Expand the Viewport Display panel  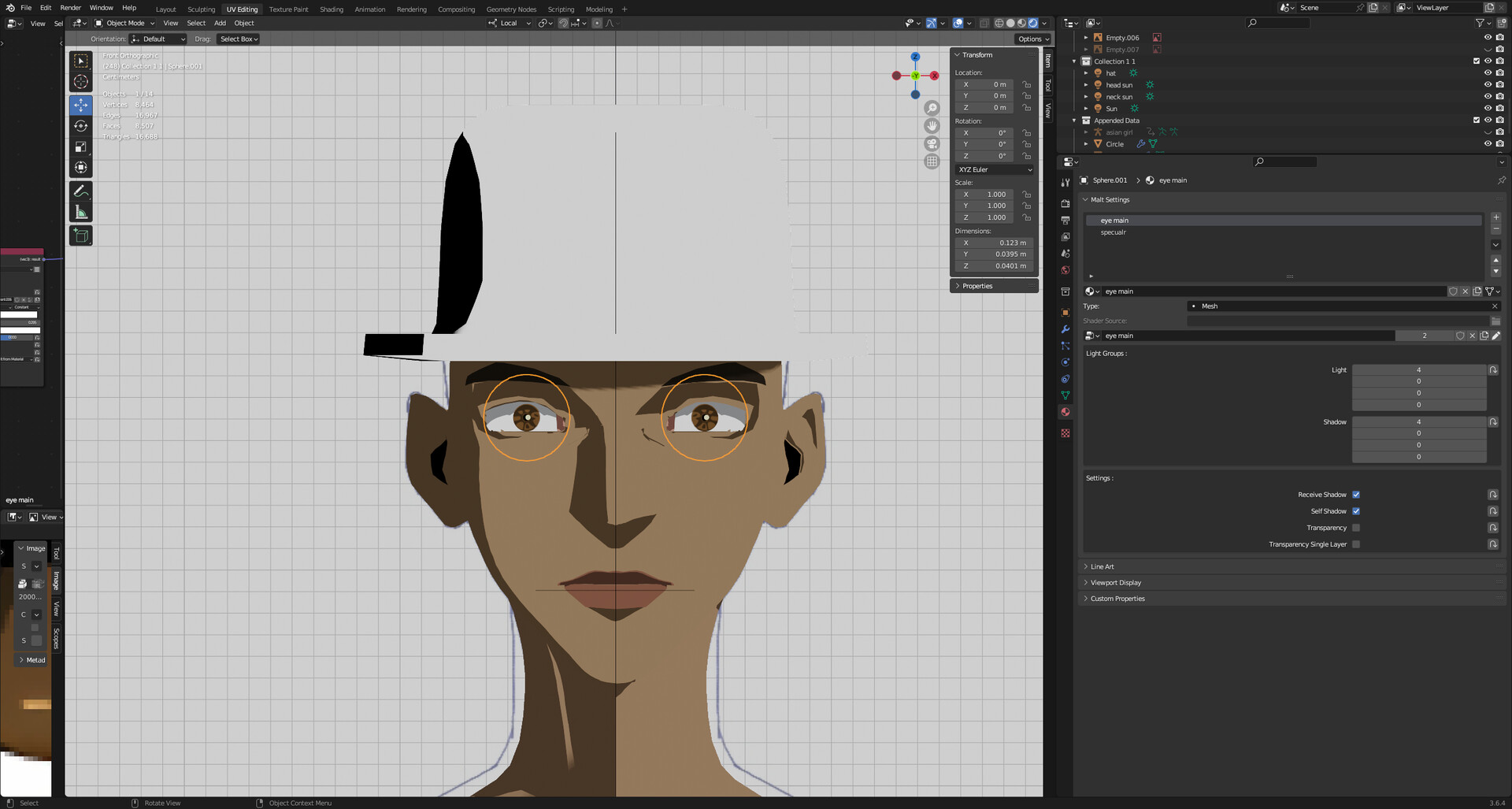pos(1115,583)
